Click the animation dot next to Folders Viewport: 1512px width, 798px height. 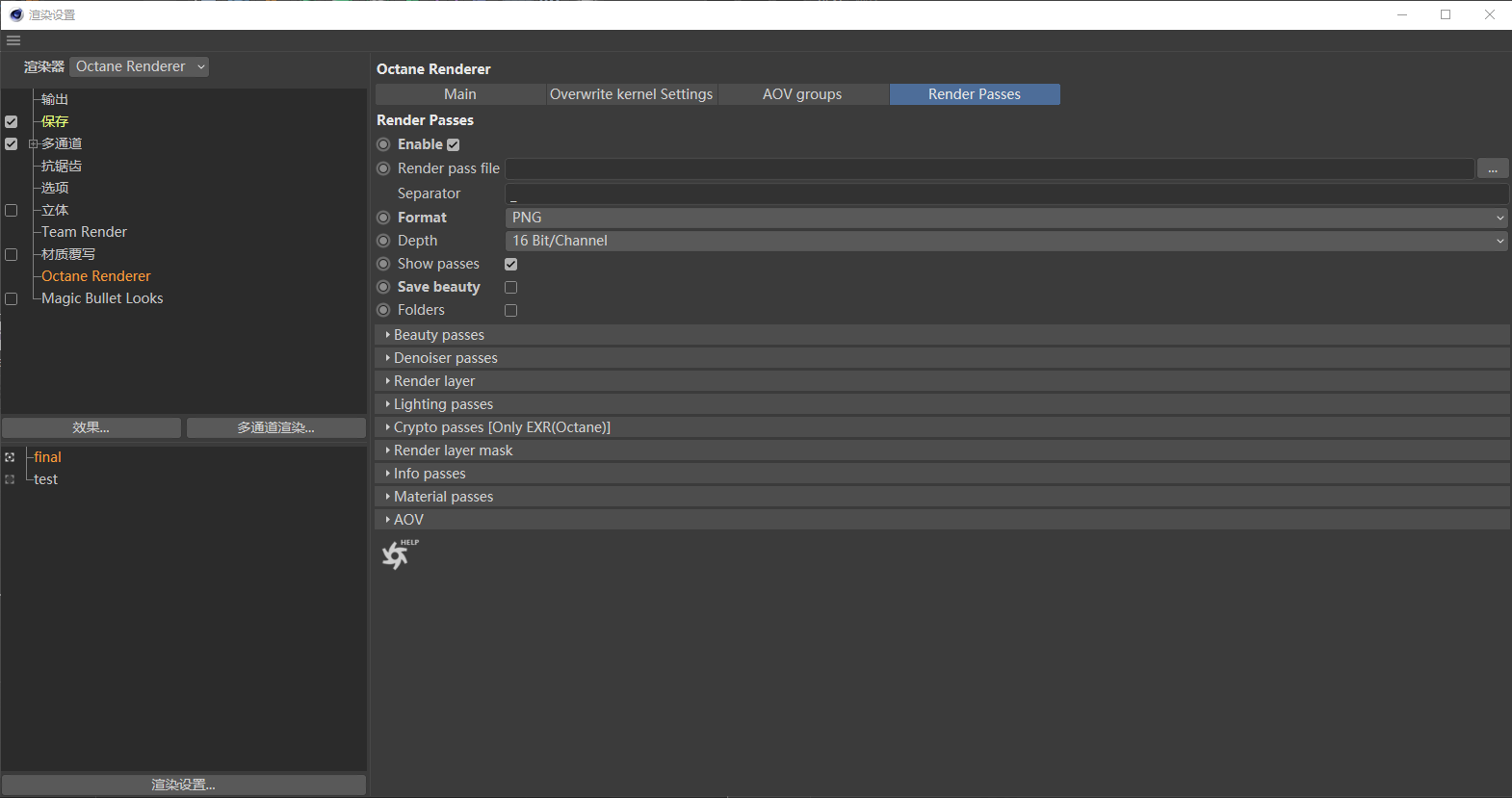coord(383,310)
